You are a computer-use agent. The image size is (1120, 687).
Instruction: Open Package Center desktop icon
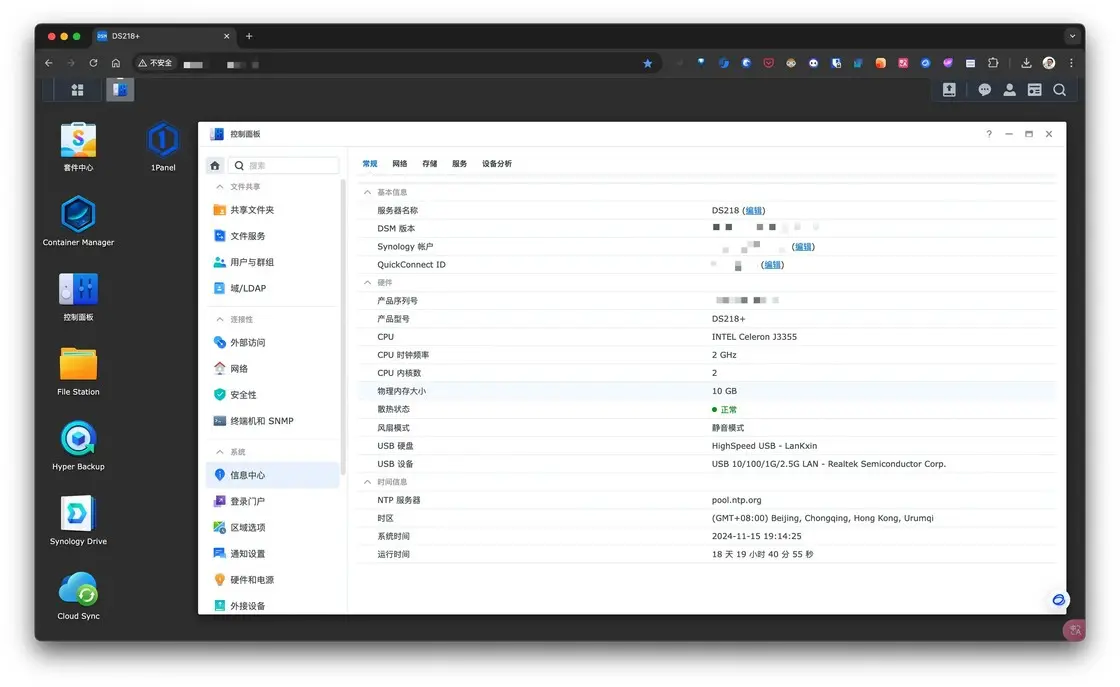pos(79,146)
